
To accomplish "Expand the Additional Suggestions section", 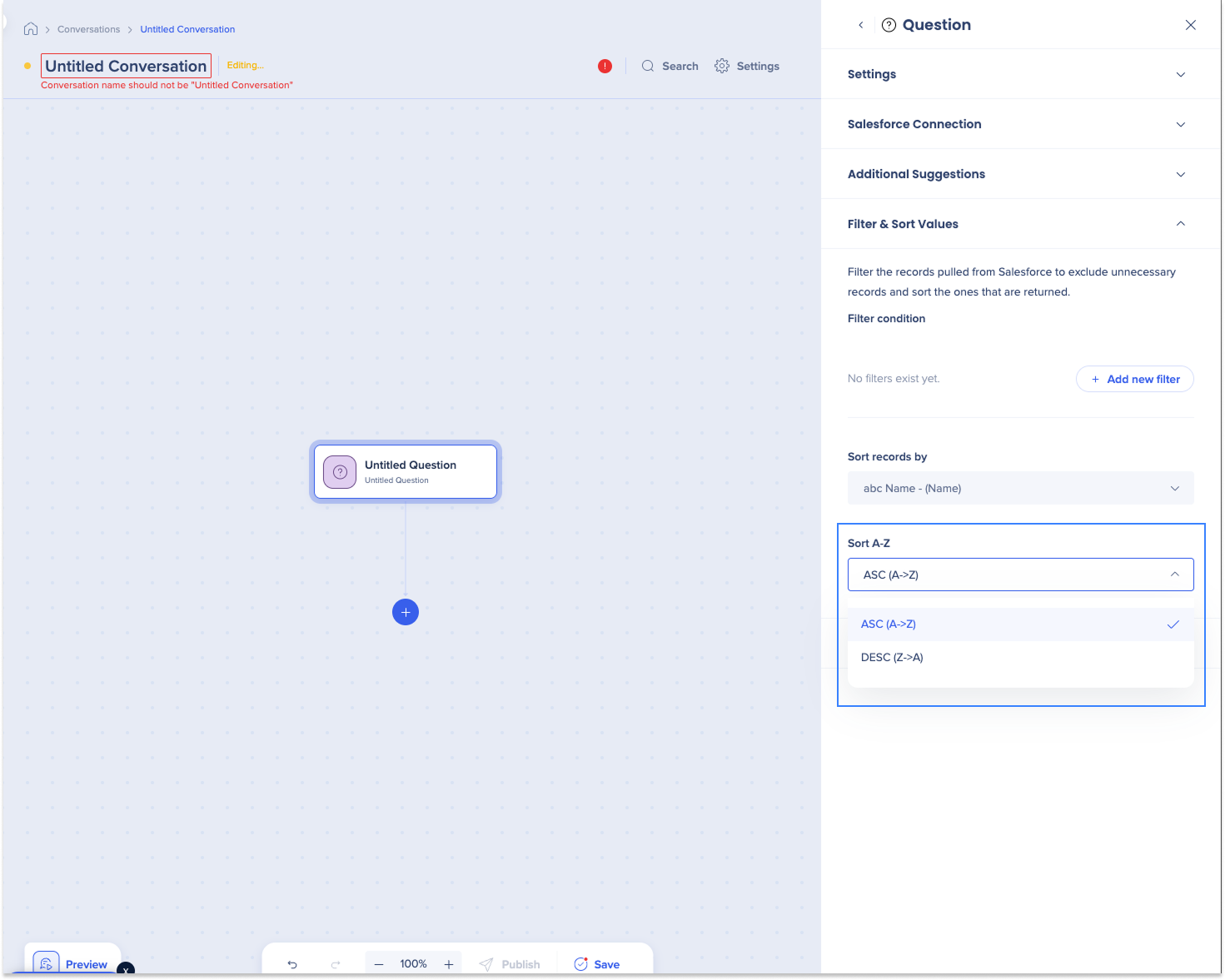I will click(1020, 174).
